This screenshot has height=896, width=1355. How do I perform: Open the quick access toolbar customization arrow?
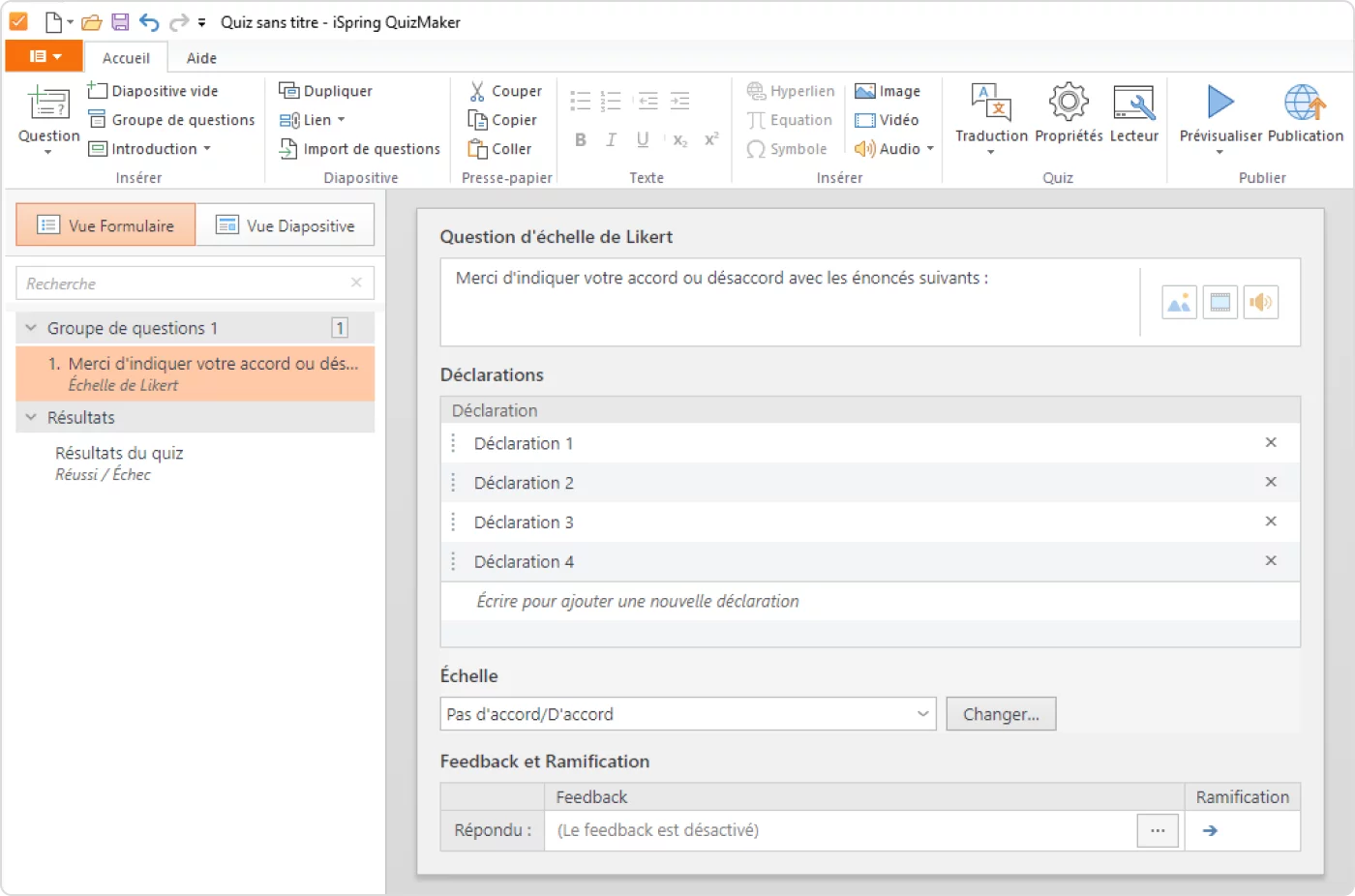pos(201,22)
